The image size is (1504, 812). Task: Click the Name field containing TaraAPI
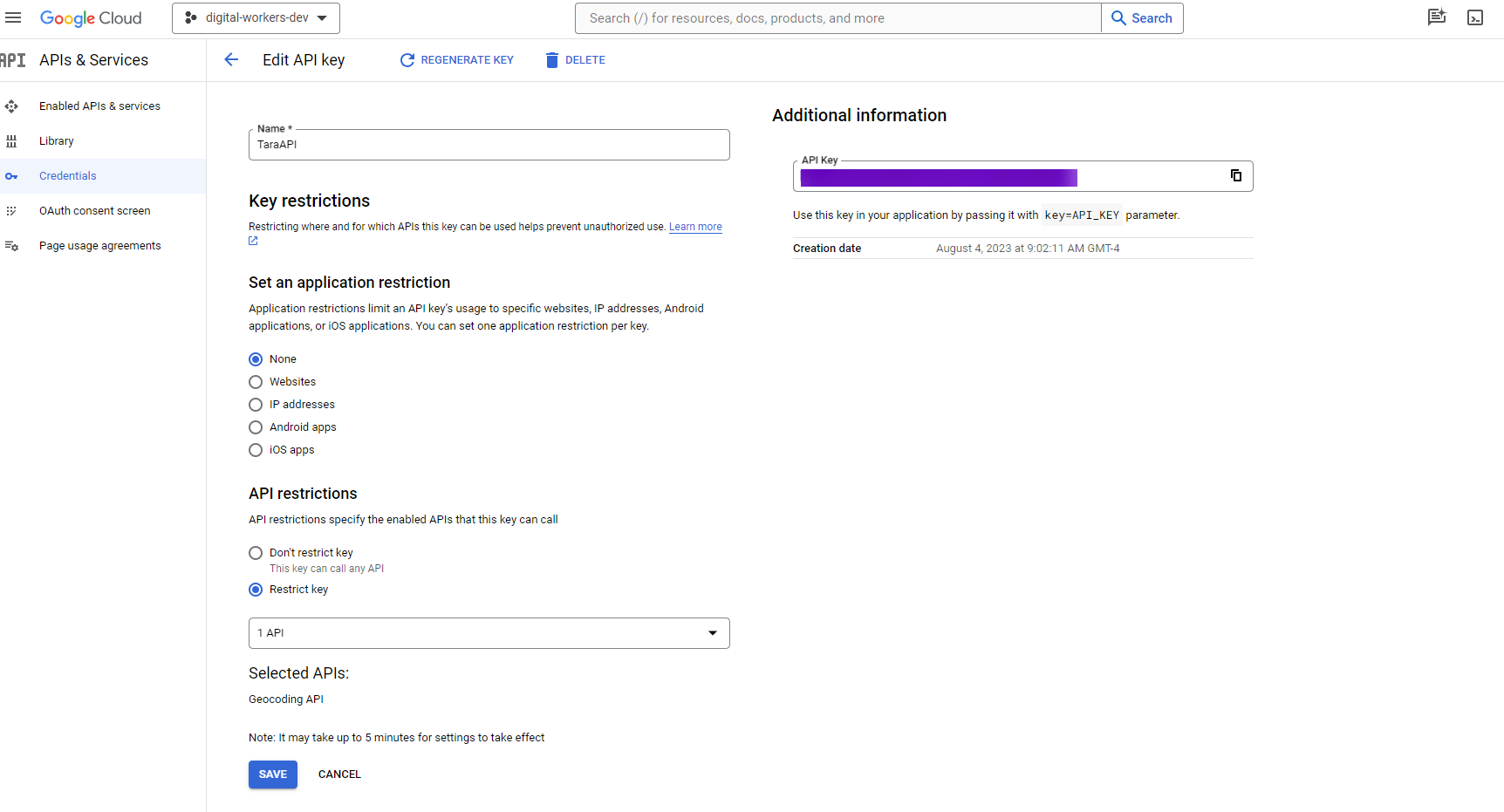coord(489,145)
